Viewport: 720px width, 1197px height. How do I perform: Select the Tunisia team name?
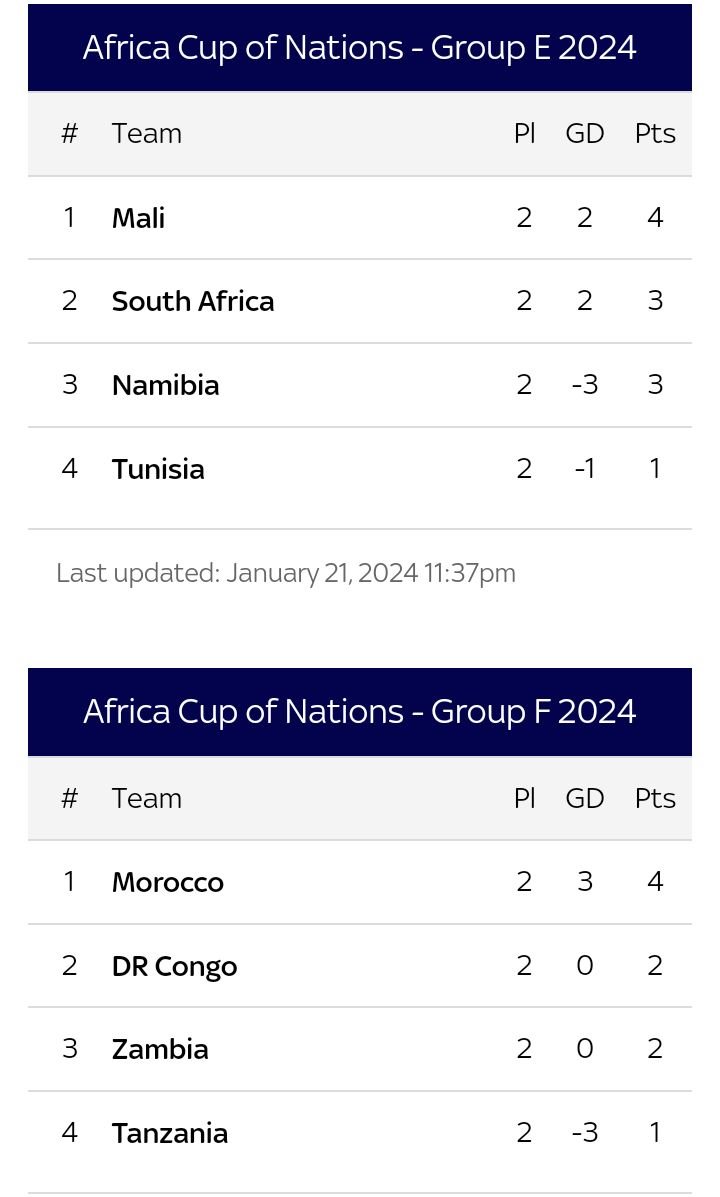[158, 469]
